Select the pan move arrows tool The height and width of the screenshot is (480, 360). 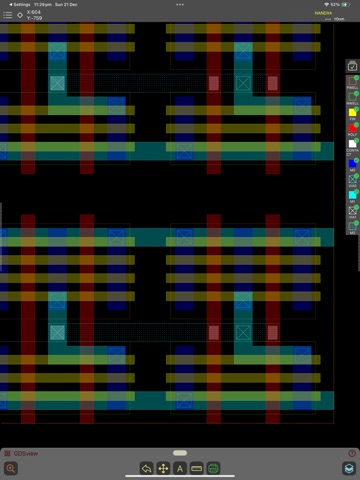click(163, 468)
